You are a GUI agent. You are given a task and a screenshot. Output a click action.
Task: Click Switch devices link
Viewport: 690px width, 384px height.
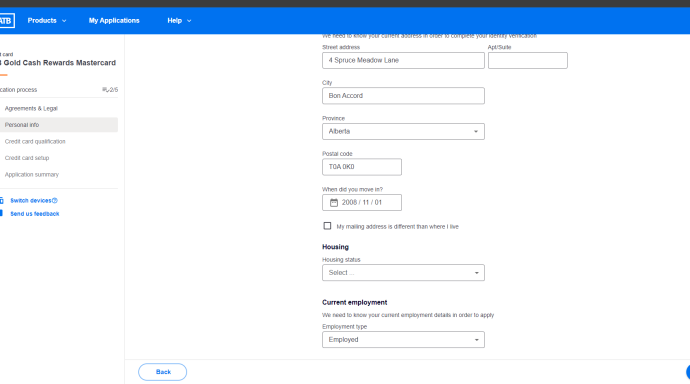[30, 201]
